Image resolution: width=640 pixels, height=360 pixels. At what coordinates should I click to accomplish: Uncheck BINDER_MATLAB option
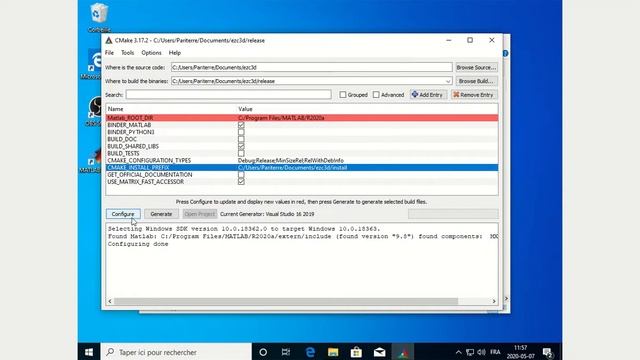tap(241, 125)
